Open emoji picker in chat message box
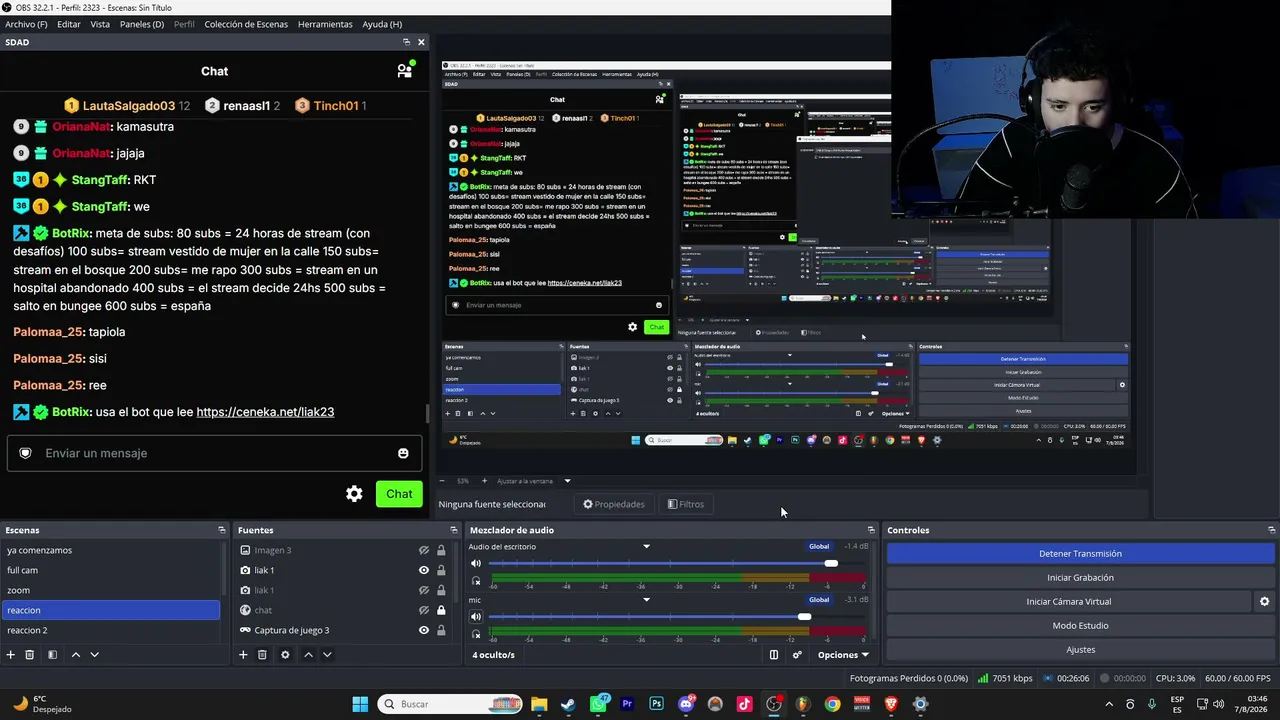 (x=403, y=453)
